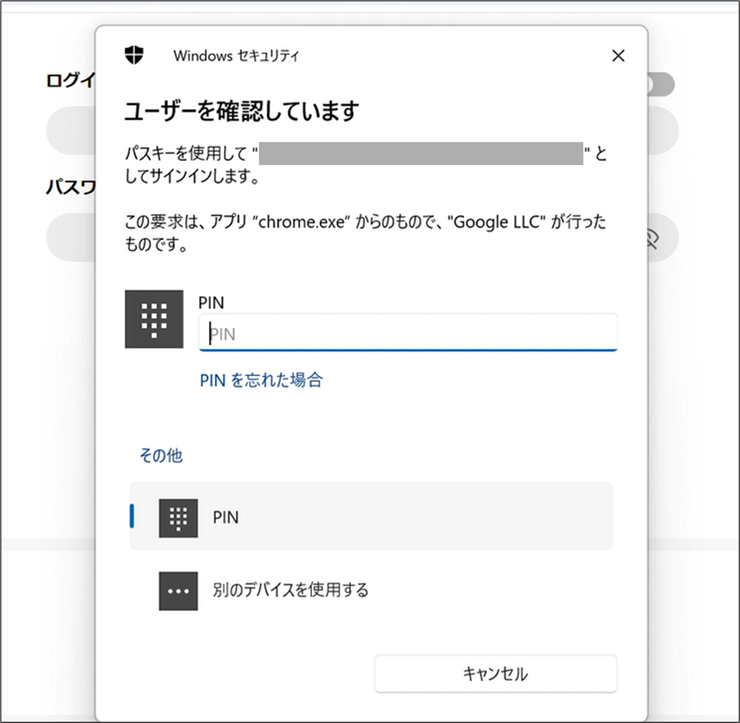Open the "PIN を忘れた場合" link

261,380
